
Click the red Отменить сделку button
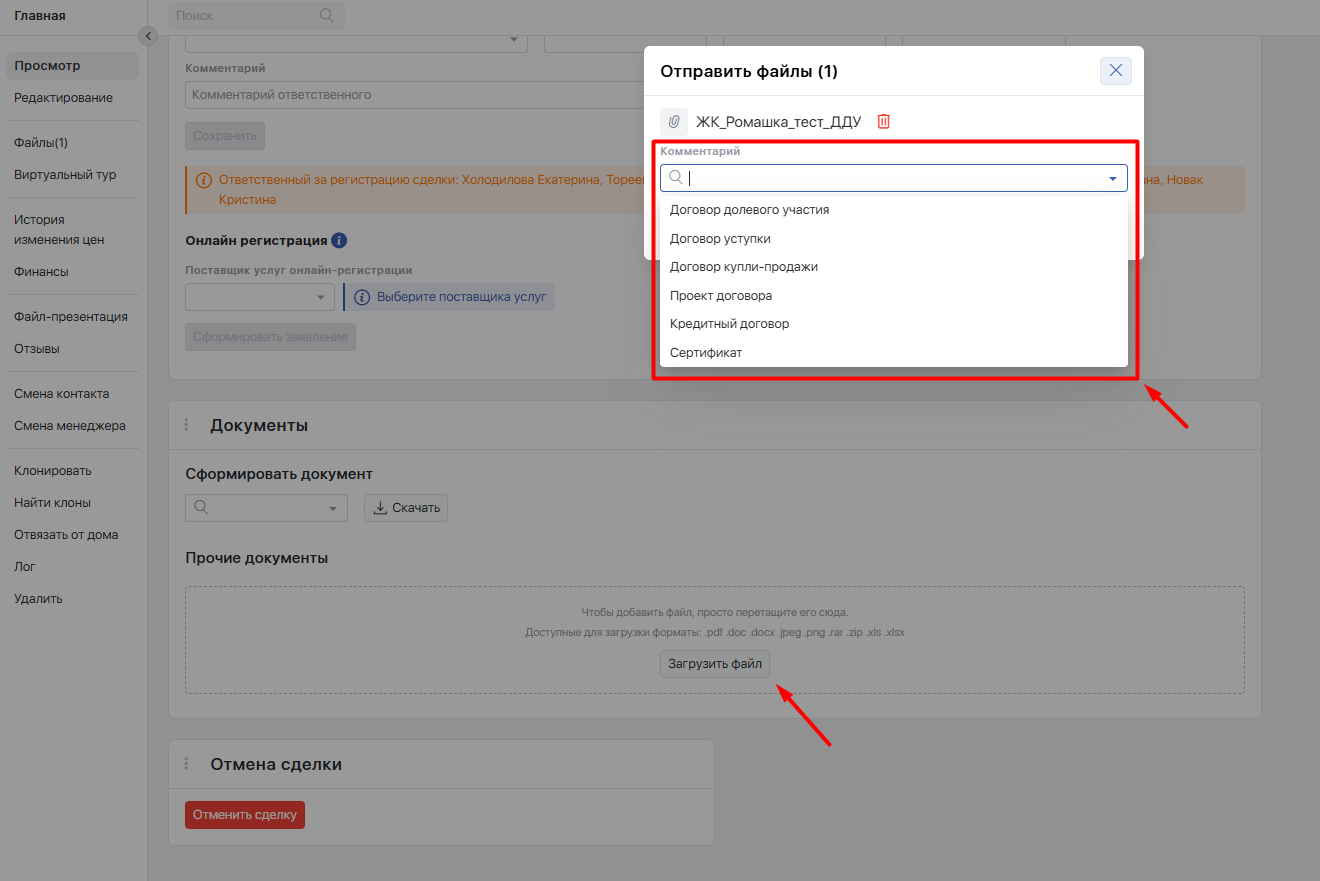[x=245, y=815]
